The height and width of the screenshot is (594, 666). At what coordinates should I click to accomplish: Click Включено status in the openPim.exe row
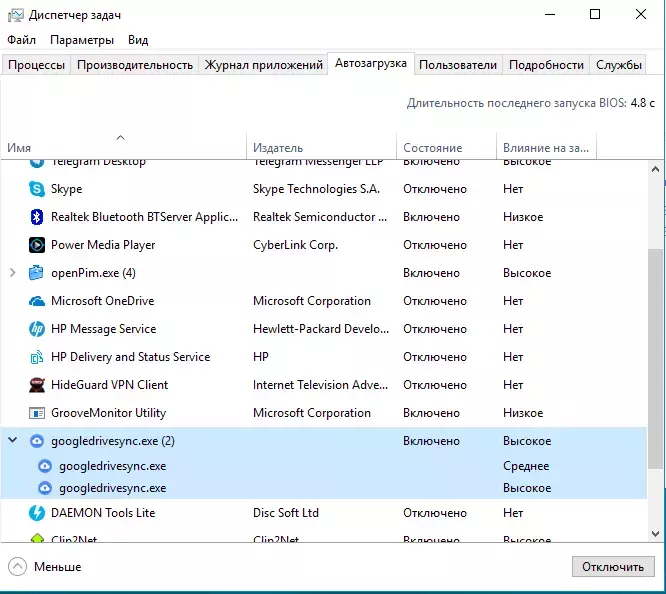pyautogui.click(x=431, y=273)
